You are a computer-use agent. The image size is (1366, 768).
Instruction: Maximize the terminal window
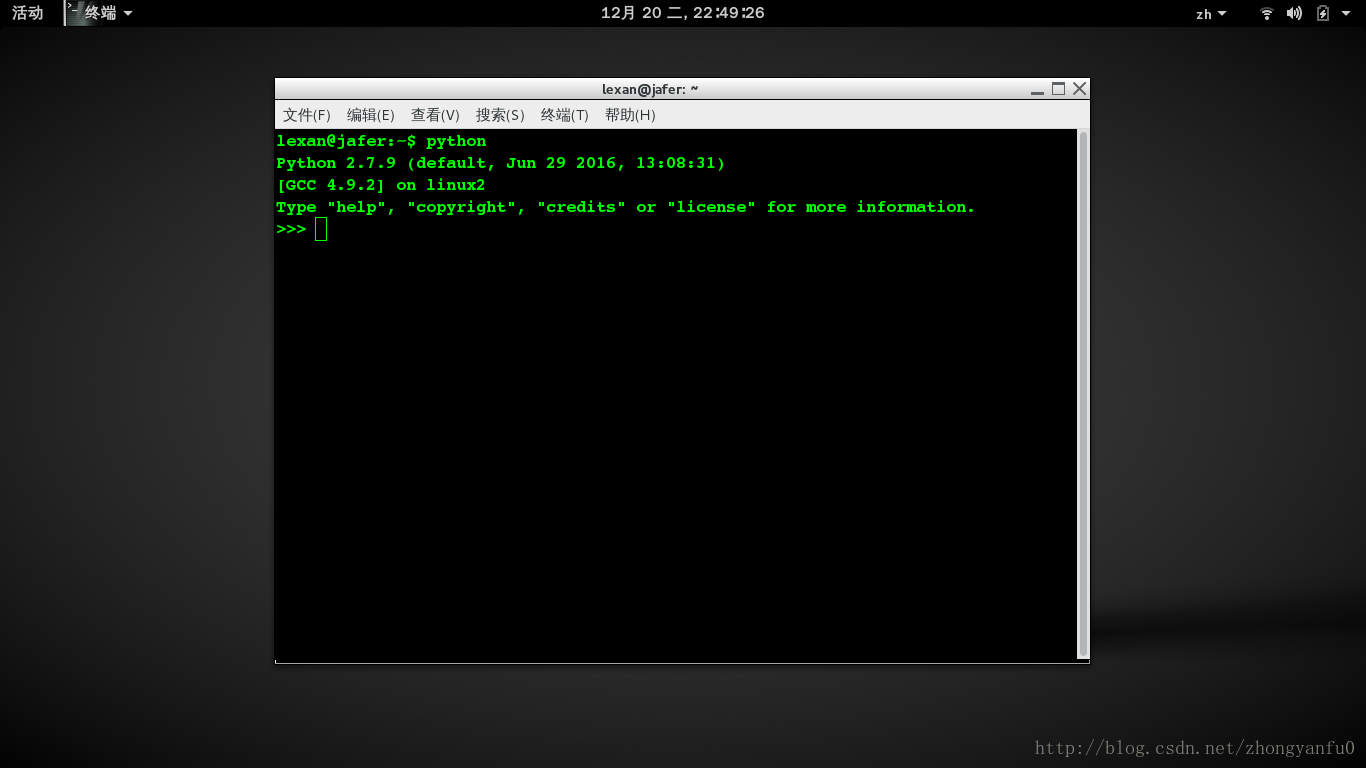(x=1058, y=89)
